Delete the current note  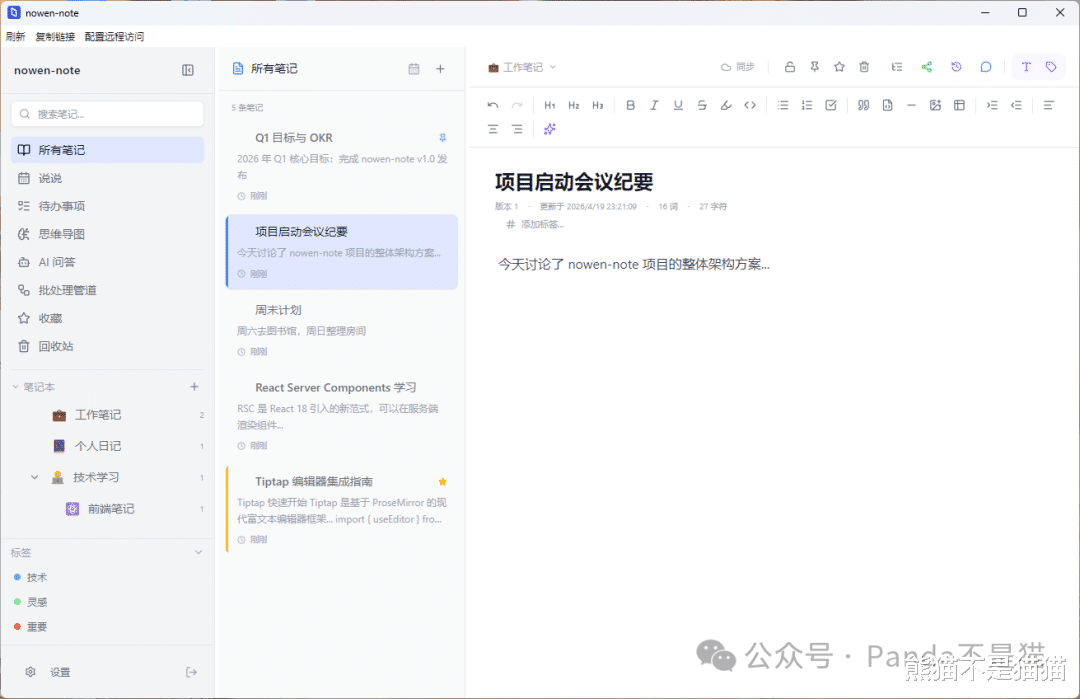click(x=864, y=67)
